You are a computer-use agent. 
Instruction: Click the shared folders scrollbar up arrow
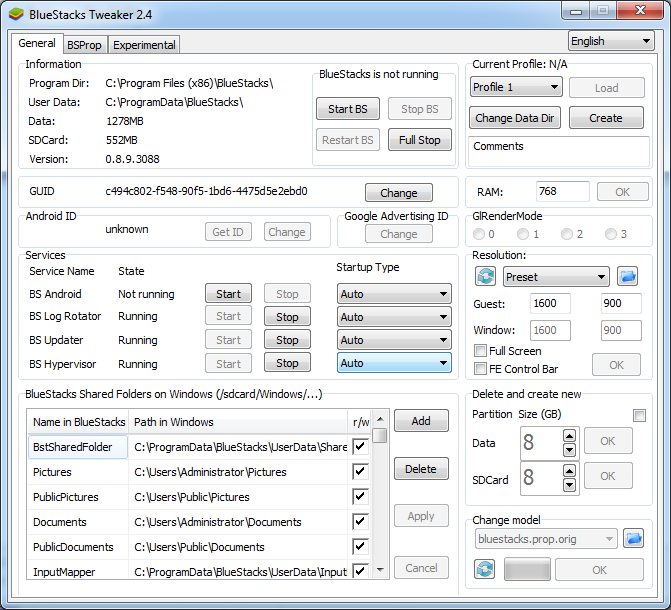tap(380, 419)
